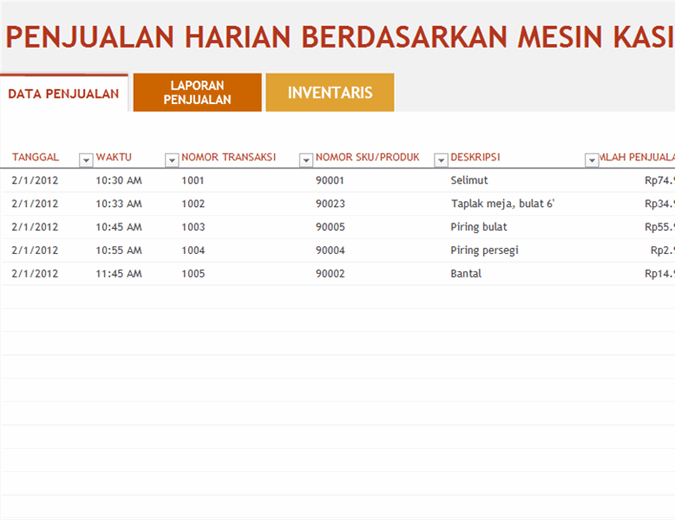This screenshot has width=675, height=520.
Task: Select the Bantal description cell
Action: pyautogui.click(x=466, y=273)
